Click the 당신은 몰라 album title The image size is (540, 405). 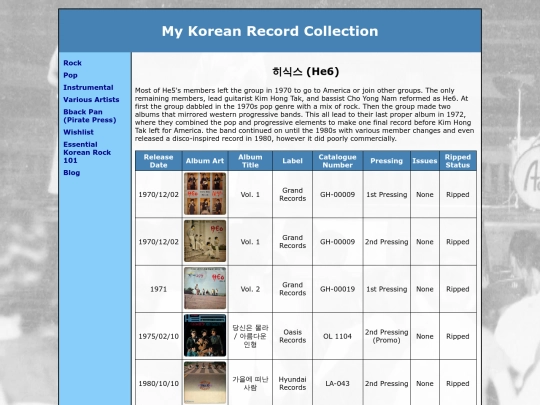click(250, 336)
